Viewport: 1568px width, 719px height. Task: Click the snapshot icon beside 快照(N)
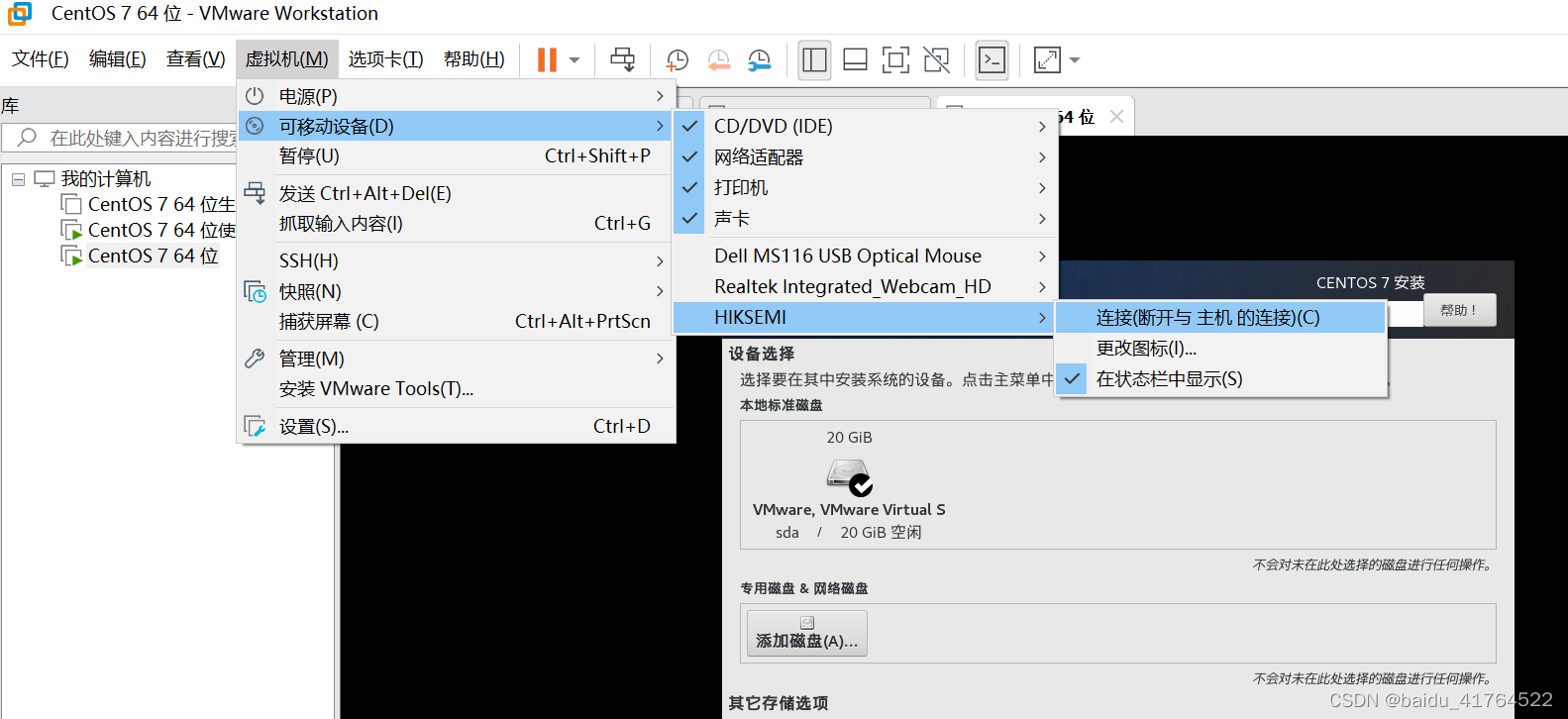tap(256, 291)
